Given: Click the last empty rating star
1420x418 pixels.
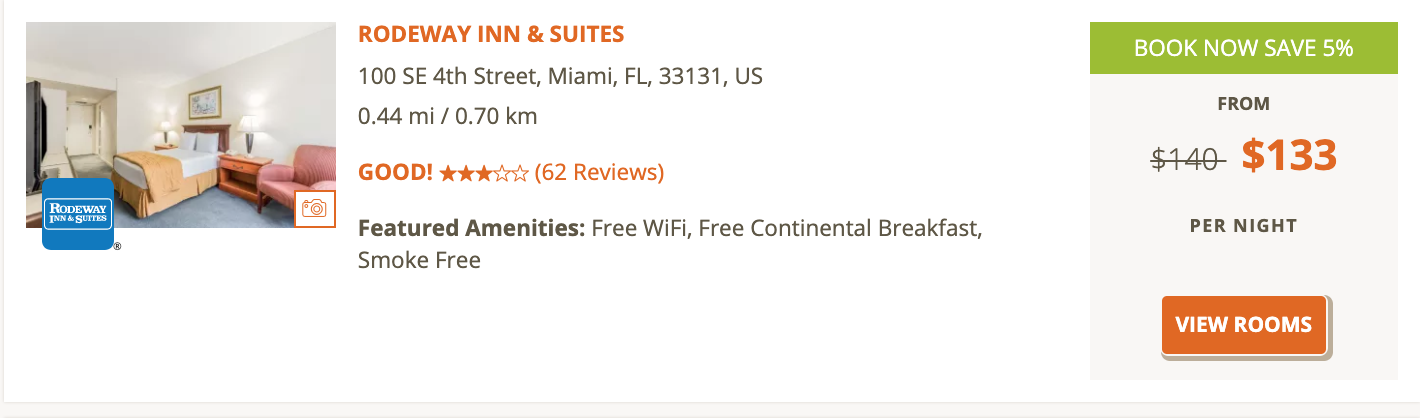Looking at the screenshot, I should [520, 174].
